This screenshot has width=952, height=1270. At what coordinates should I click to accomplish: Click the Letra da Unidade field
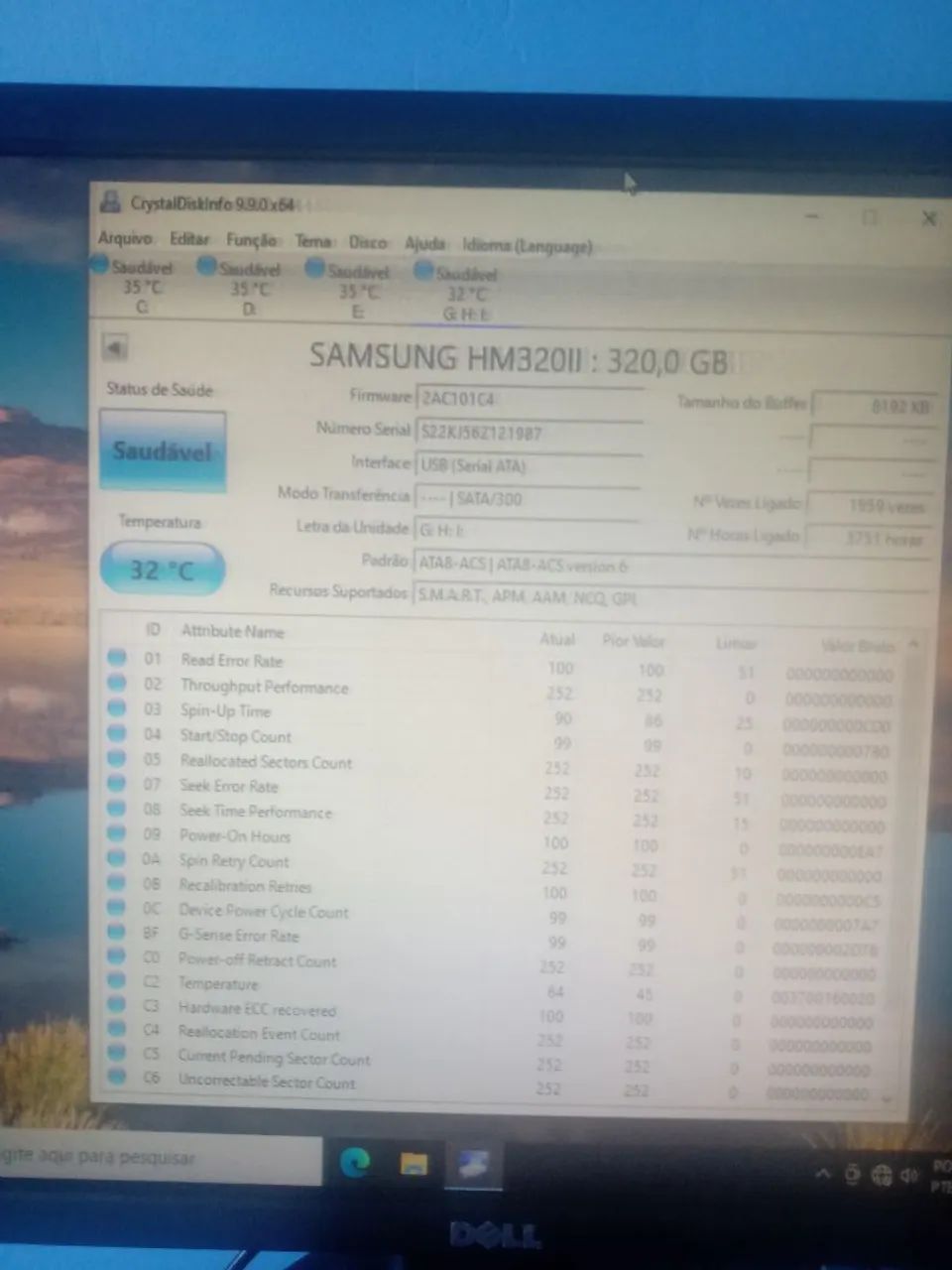(528, 531)
